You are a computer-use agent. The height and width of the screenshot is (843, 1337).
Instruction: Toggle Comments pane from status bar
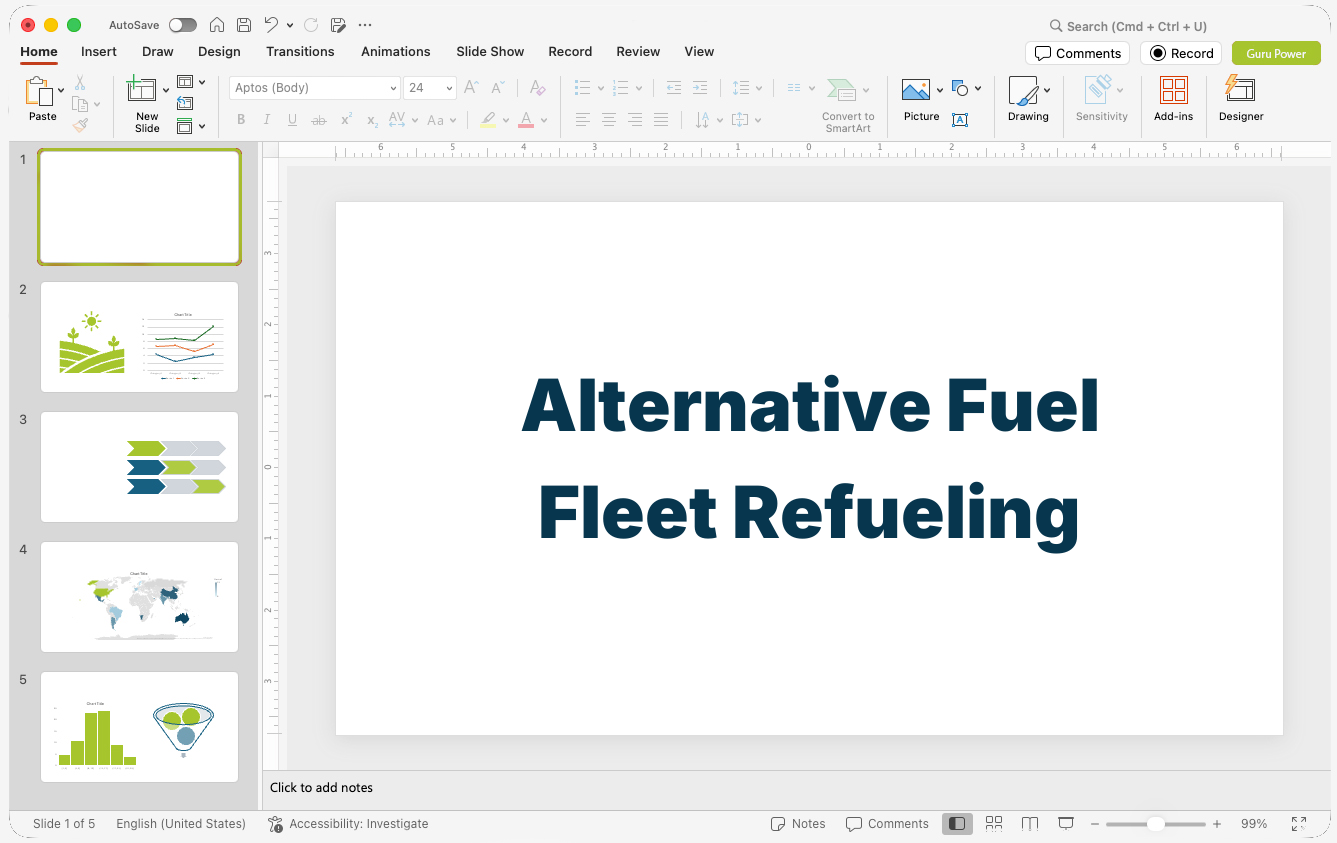[x=887, y=824]
